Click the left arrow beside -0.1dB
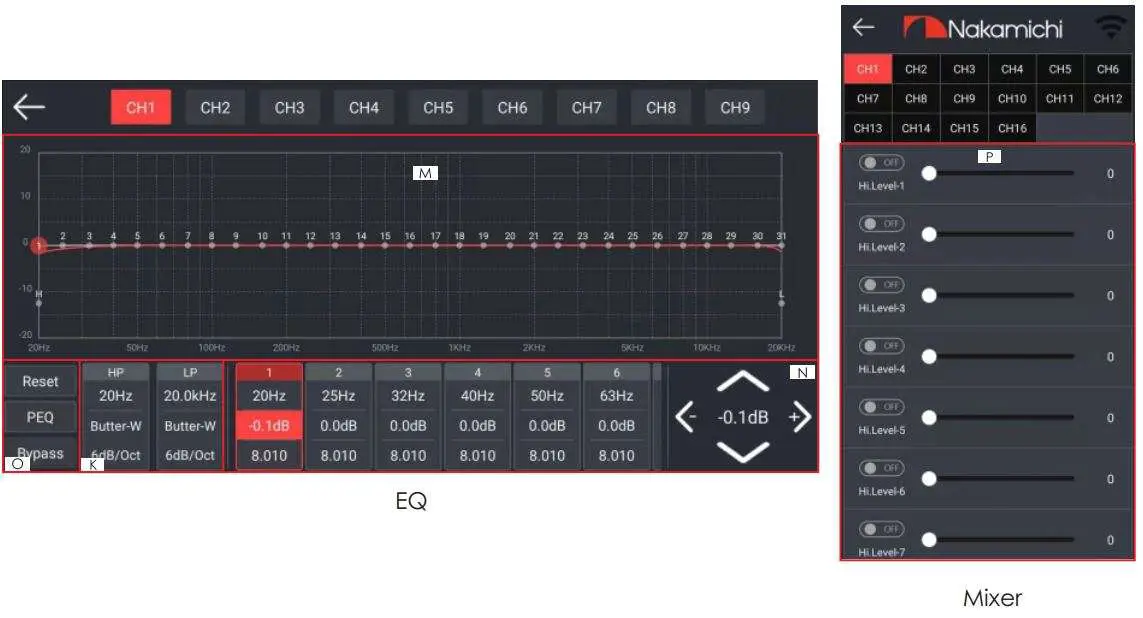 [x=687, y=417]
